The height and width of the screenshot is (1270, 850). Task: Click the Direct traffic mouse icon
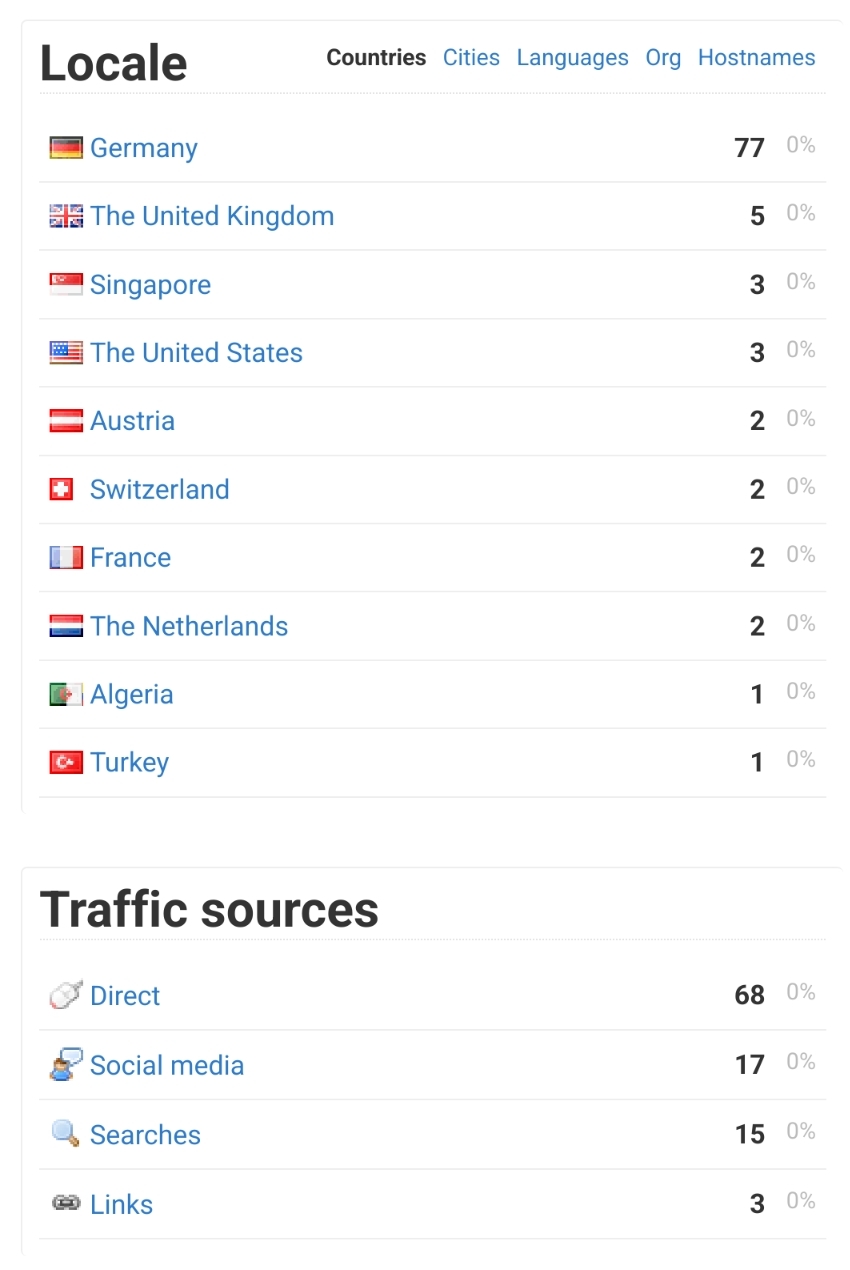[66, 996]
